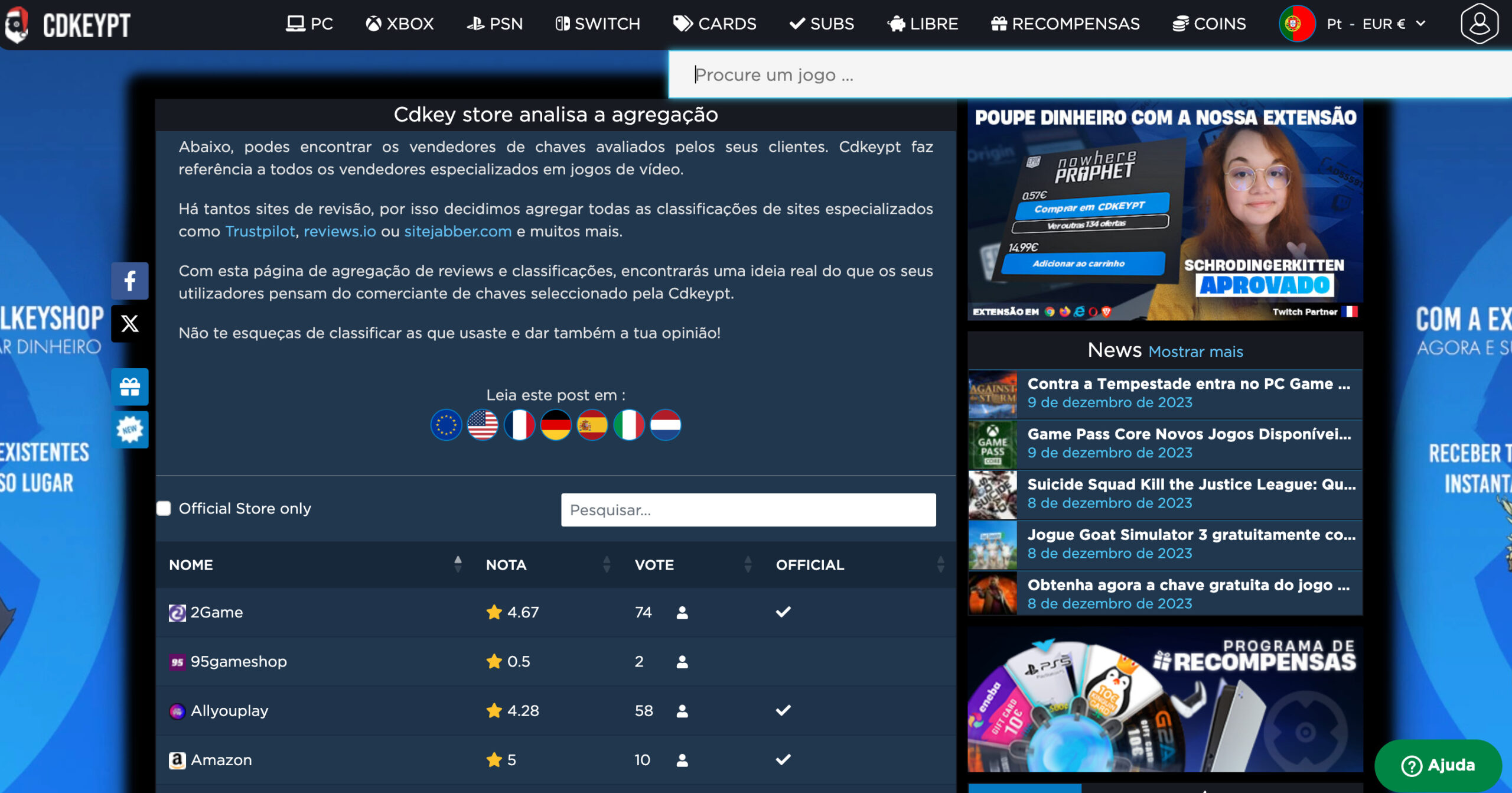1512x793 pixels.
Task: Click the NEW badge sidebar icon
Action: 130,430
